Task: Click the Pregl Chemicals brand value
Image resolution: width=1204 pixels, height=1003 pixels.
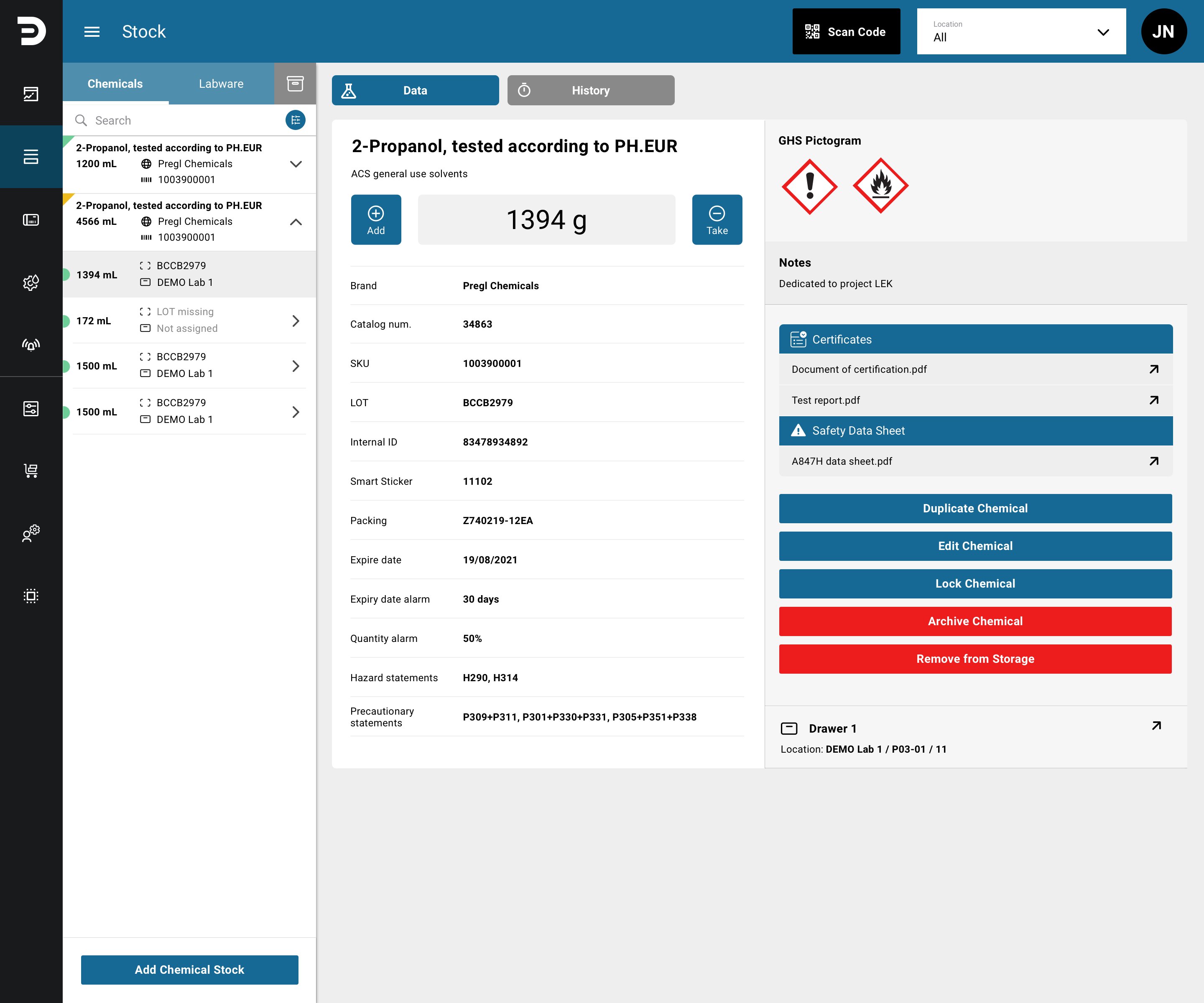Action: 500,285
